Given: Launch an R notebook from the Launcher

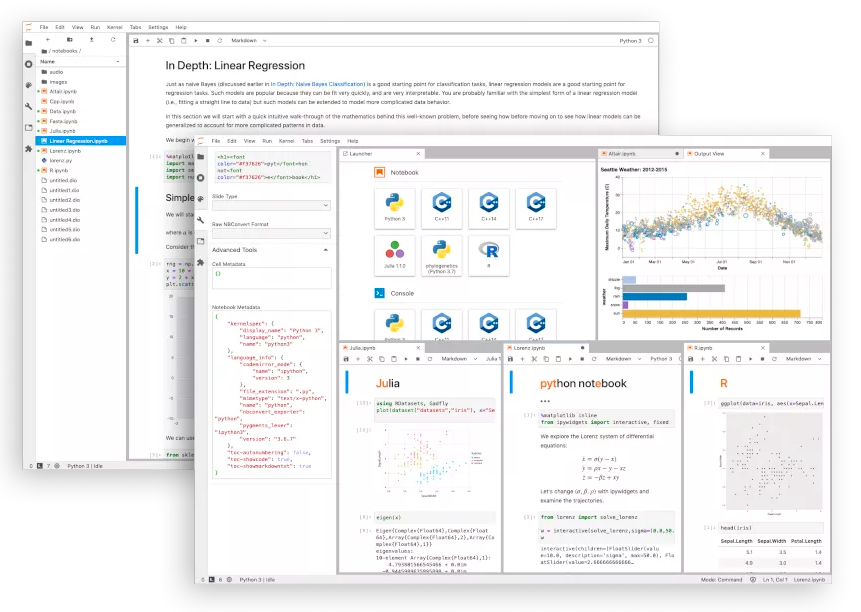Looking at the screenshot, I should [x=489, y=255].
